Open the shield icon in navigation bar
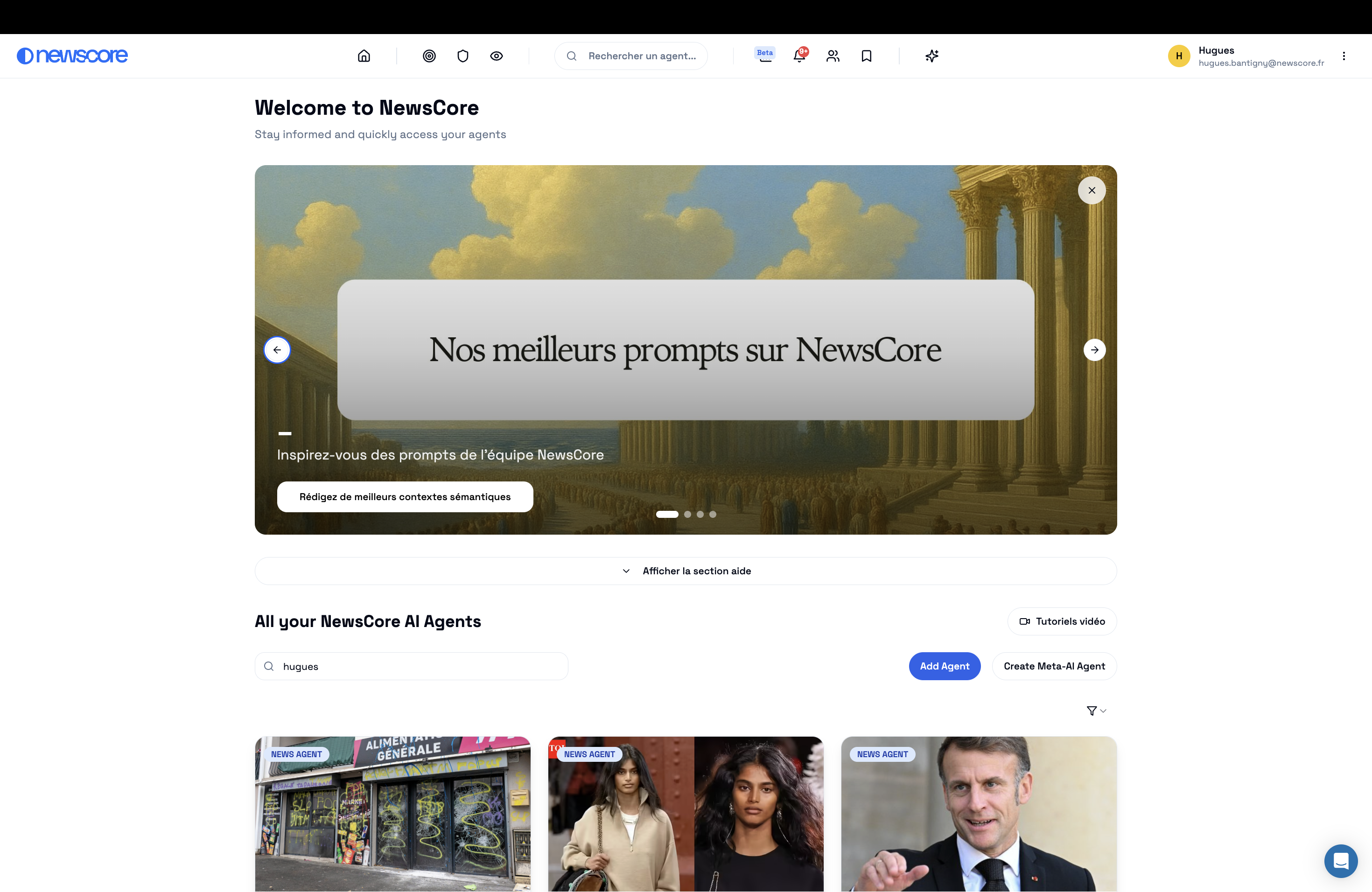 pos(463,56)
